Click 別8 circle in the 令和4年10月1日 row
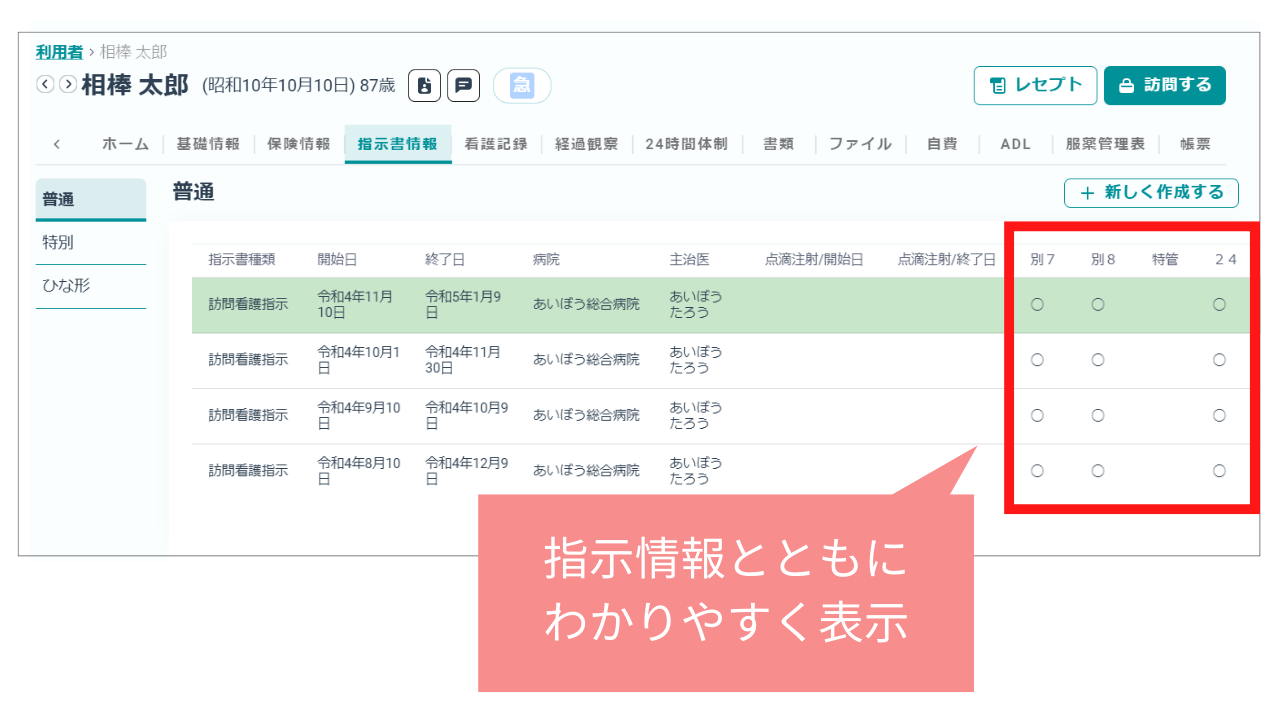This screenshot has width=1280, height=720. pos(1098,360)
